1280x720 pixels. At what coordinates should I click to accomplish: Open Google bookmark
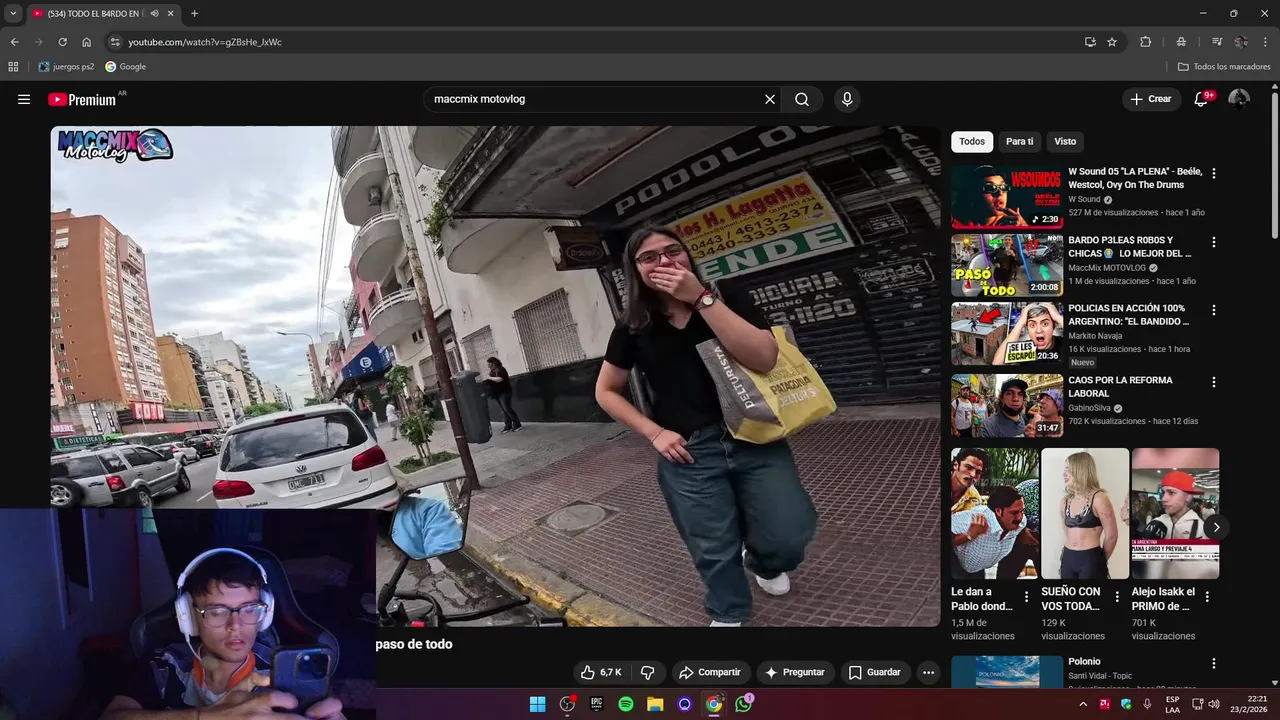126,67
